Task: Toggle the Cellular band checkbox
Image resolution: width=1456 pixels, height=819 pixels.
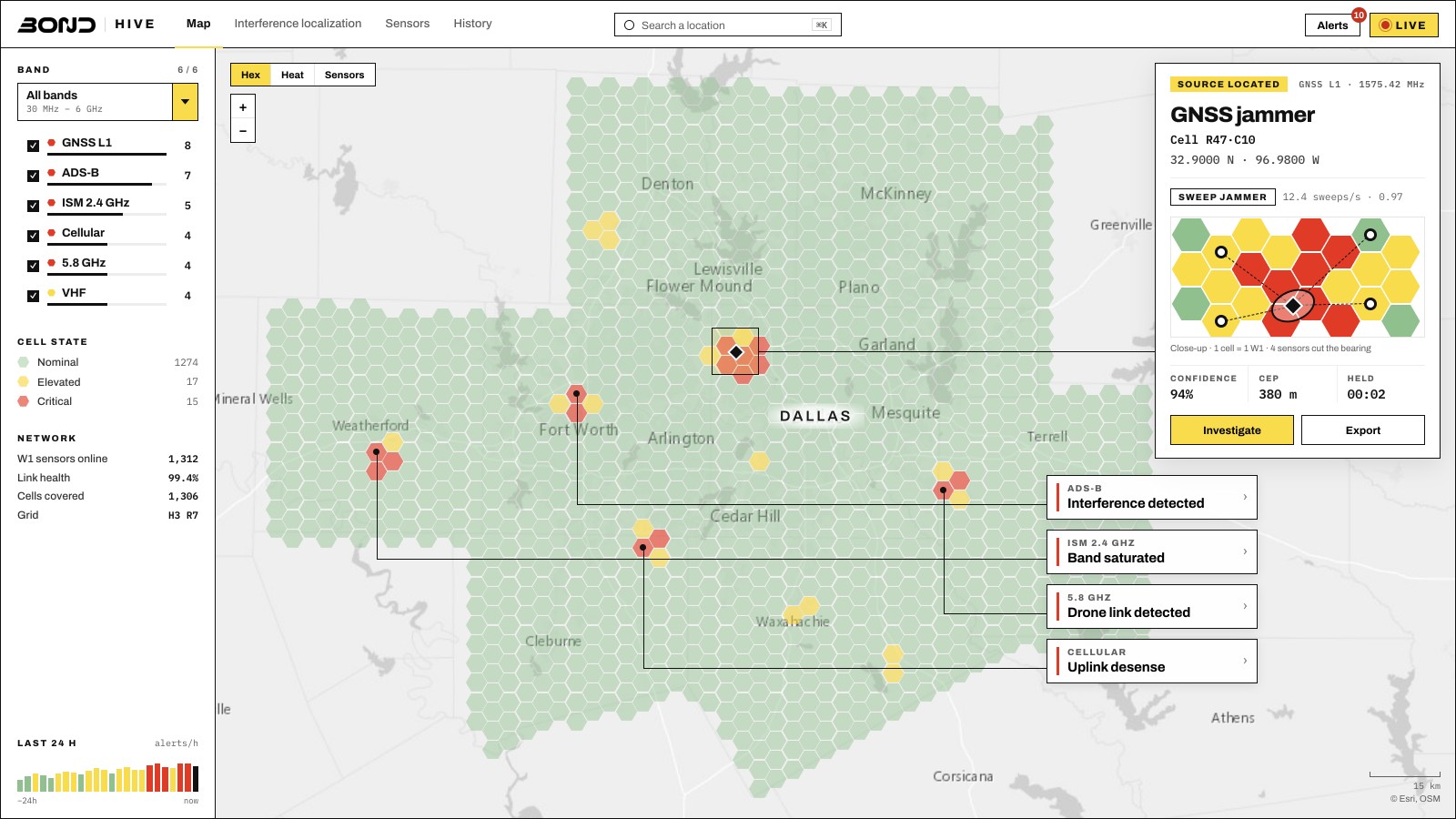Action: (33, 236)
